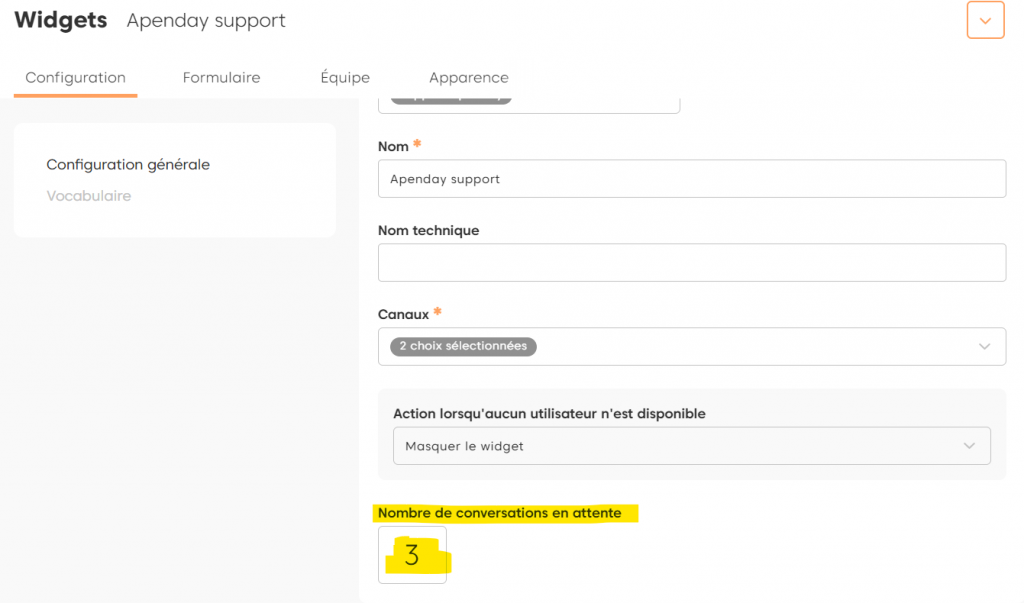Click the Nombre de conversations en attente label
The height and width of the screenshot is (603, 1024).
click(499, 513)
